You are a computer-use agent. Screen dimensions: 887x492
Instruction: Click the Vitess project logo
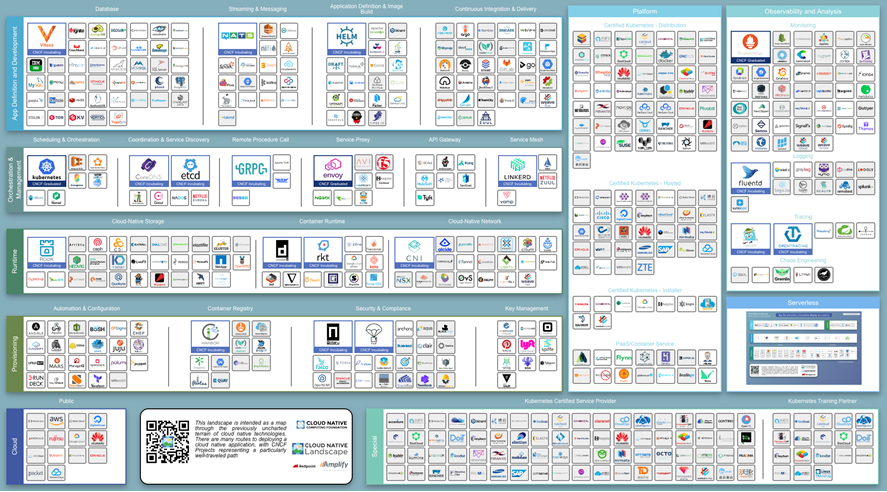[46, 39]
